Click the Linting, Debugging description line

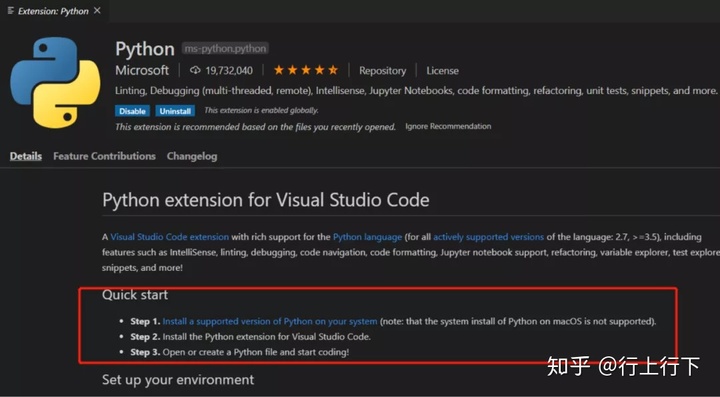[x=416, y=91]
